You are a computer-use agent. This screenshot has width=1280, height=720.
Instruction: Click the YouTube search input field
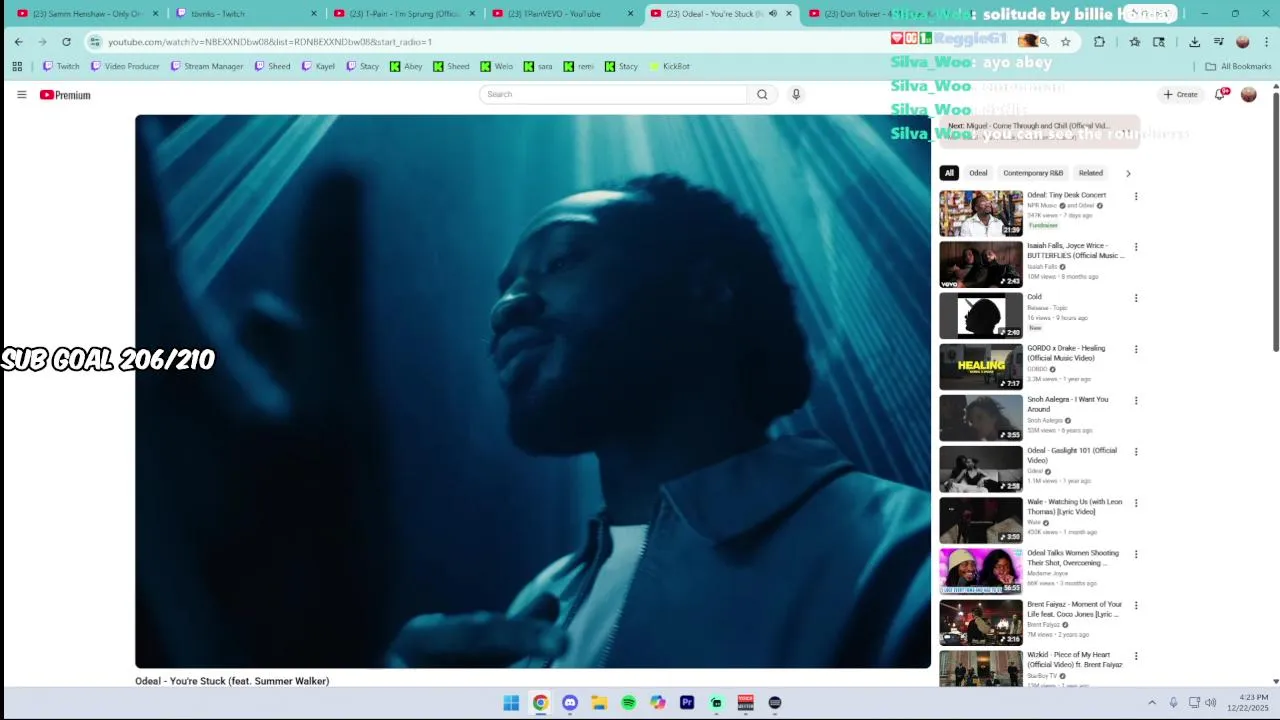point(613,94)
